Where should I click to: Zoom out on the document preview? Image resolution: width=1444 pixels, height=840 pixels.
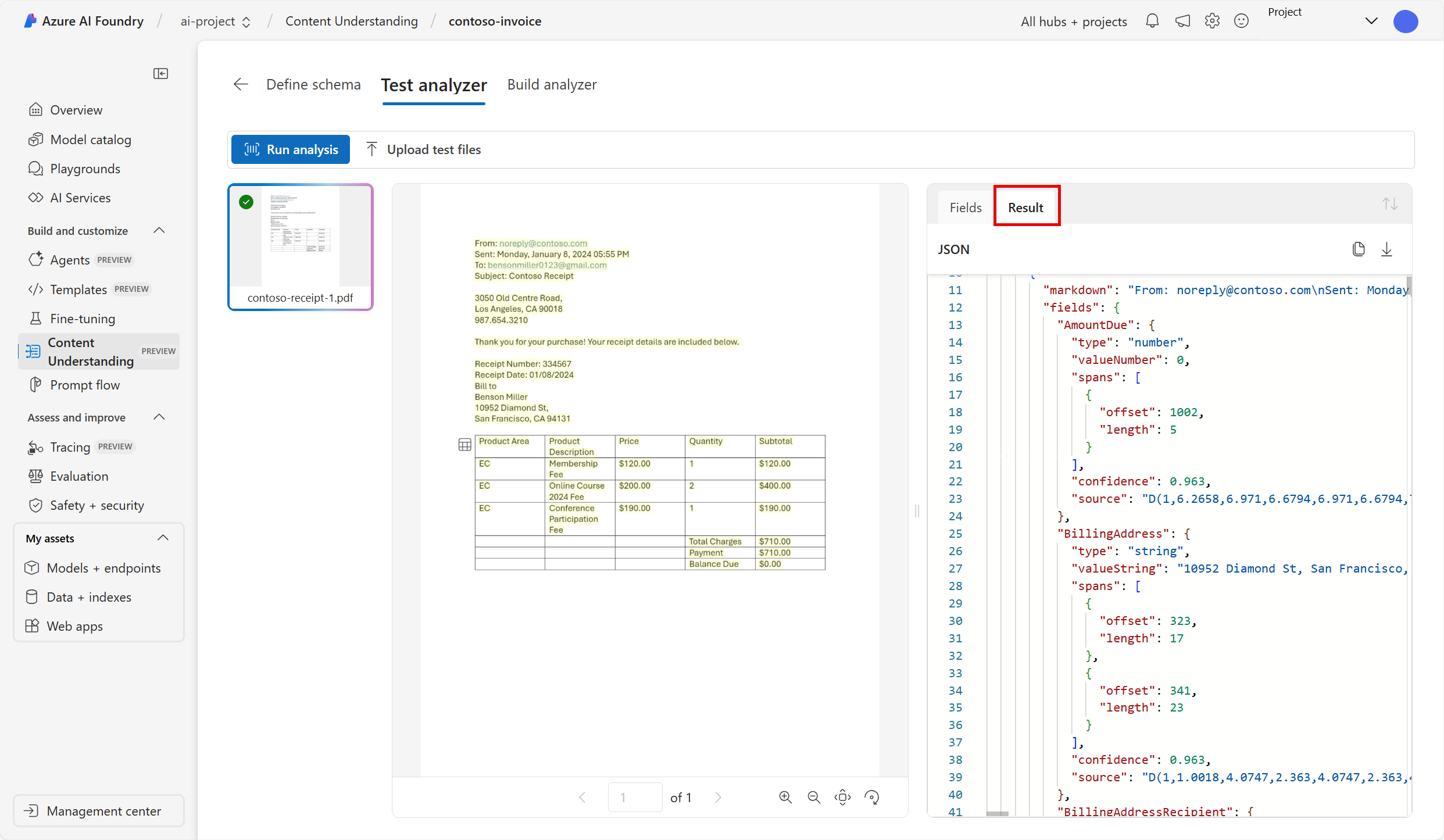(814, 797)
